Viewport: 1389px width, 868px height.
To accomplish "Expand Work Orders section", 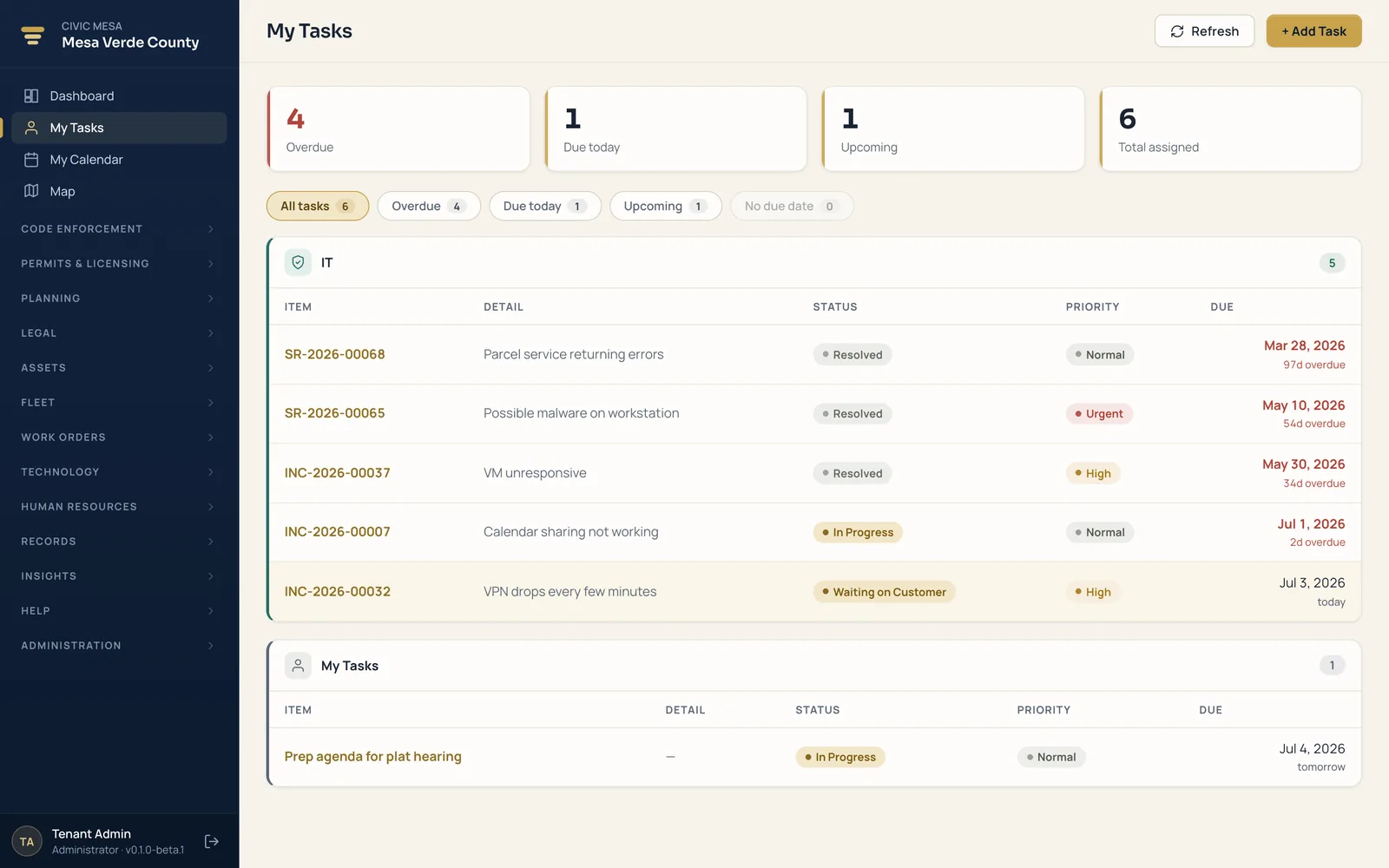I will point(119,437).
